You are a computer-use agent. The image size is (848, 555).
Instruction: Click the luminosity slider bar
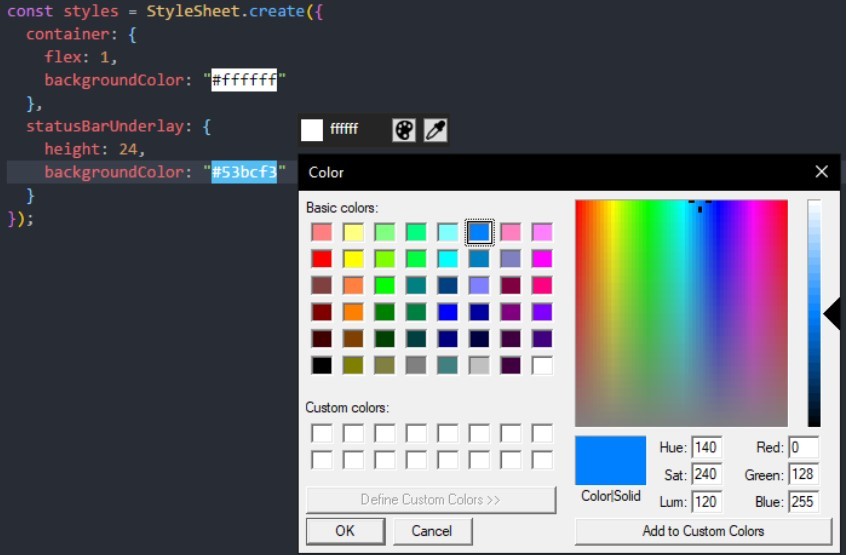coord(814,313)
